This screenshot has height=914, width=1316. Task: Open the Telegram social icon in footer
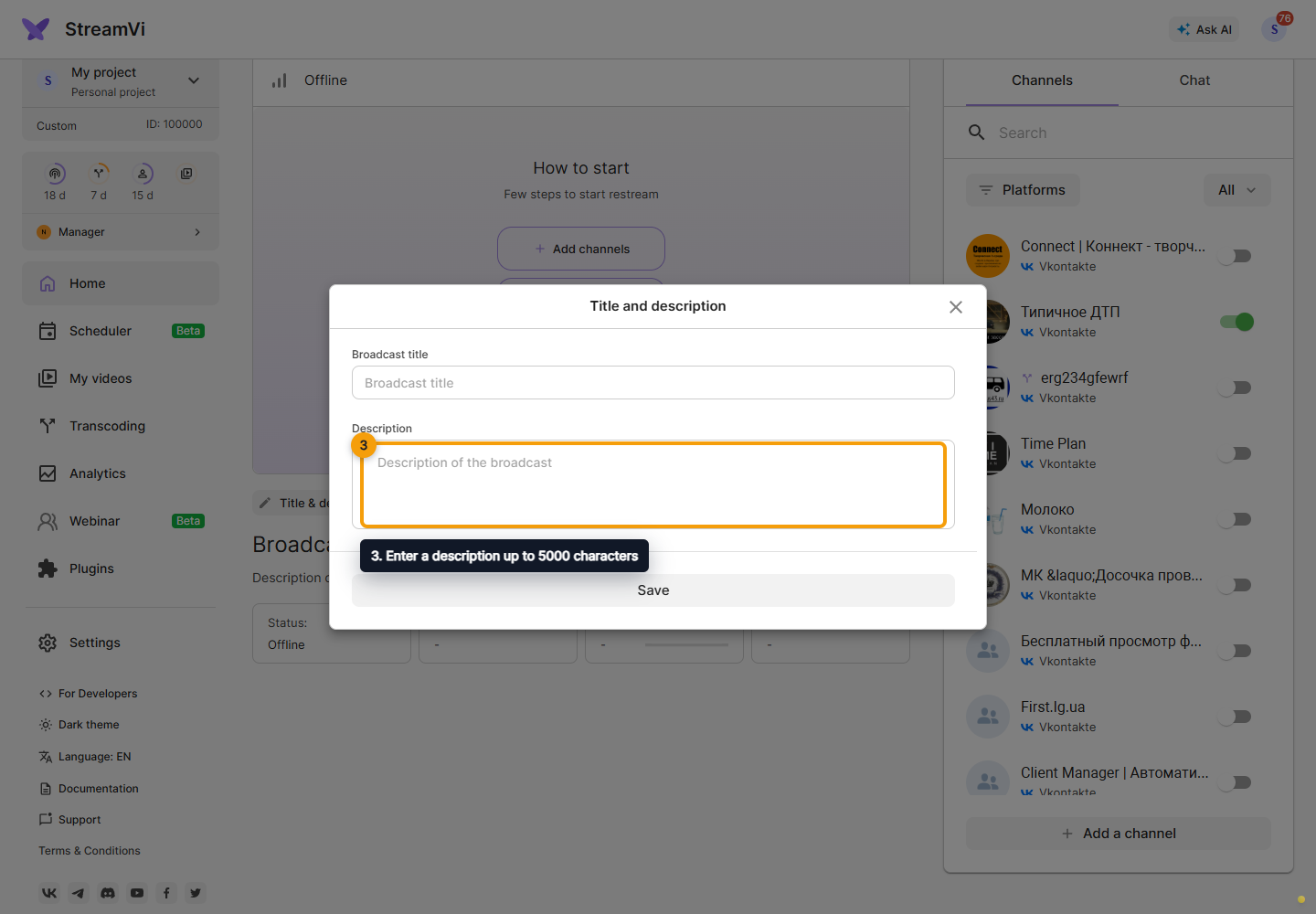pyautogui.click(x=79, y=893)
